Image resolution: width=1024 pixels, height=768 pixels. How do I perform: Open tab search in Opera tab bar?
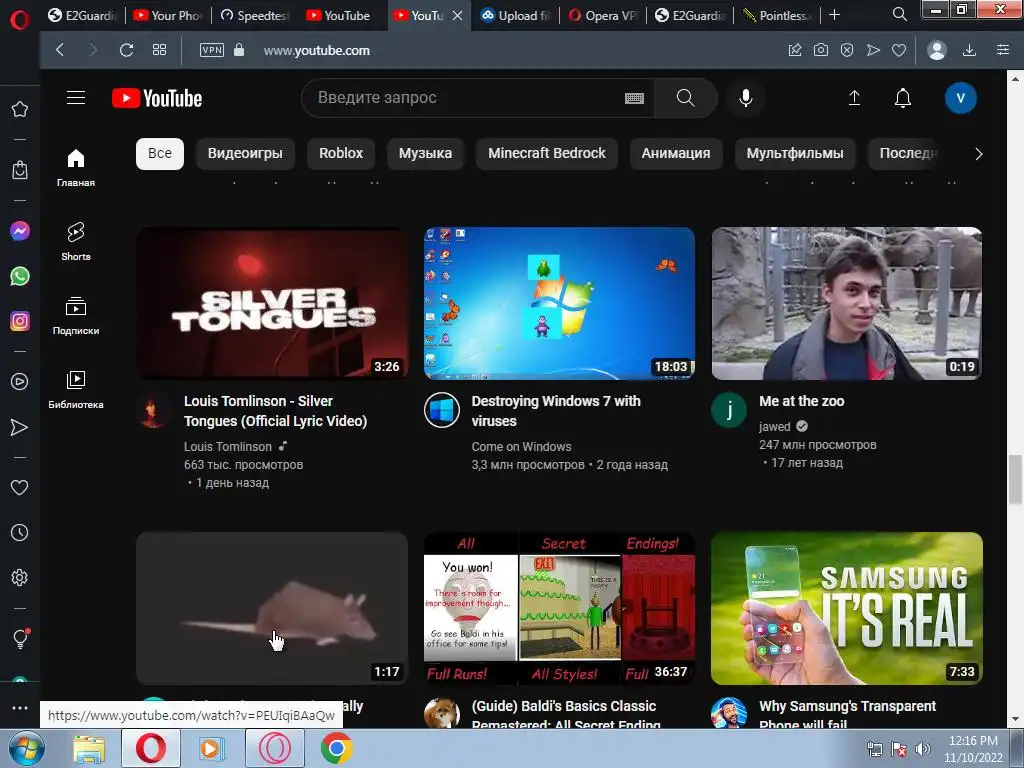tap(899, 14)
